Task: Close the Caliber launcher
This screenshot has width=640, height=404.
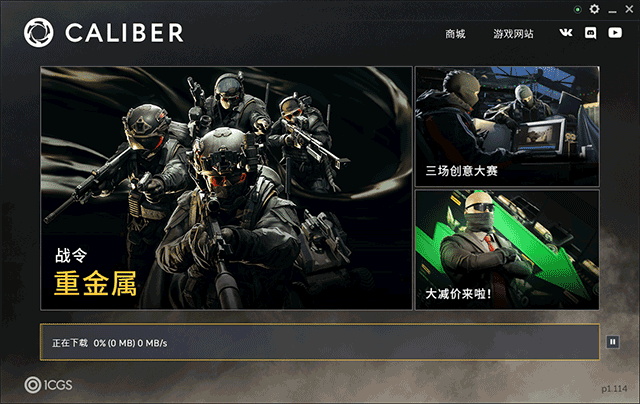Action: click(629, 9)
